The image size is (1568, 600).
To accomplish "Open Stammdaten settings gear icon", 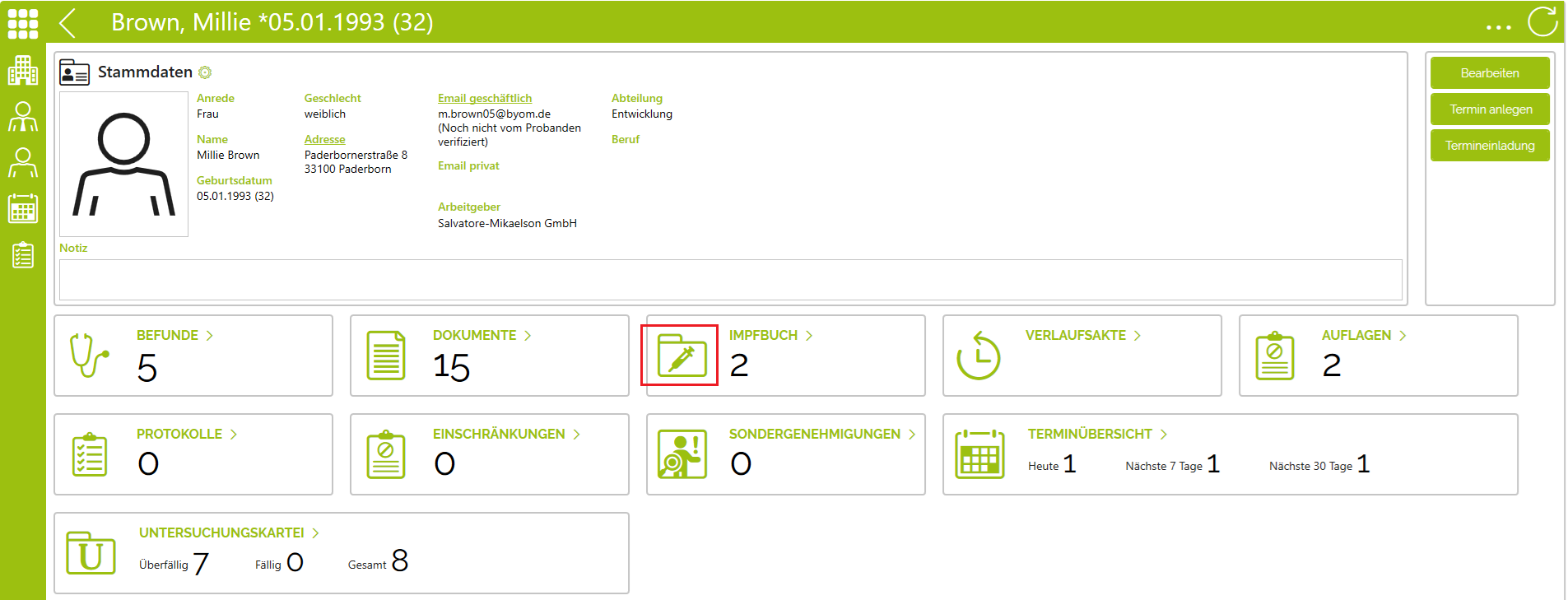I will click(205, 72).
